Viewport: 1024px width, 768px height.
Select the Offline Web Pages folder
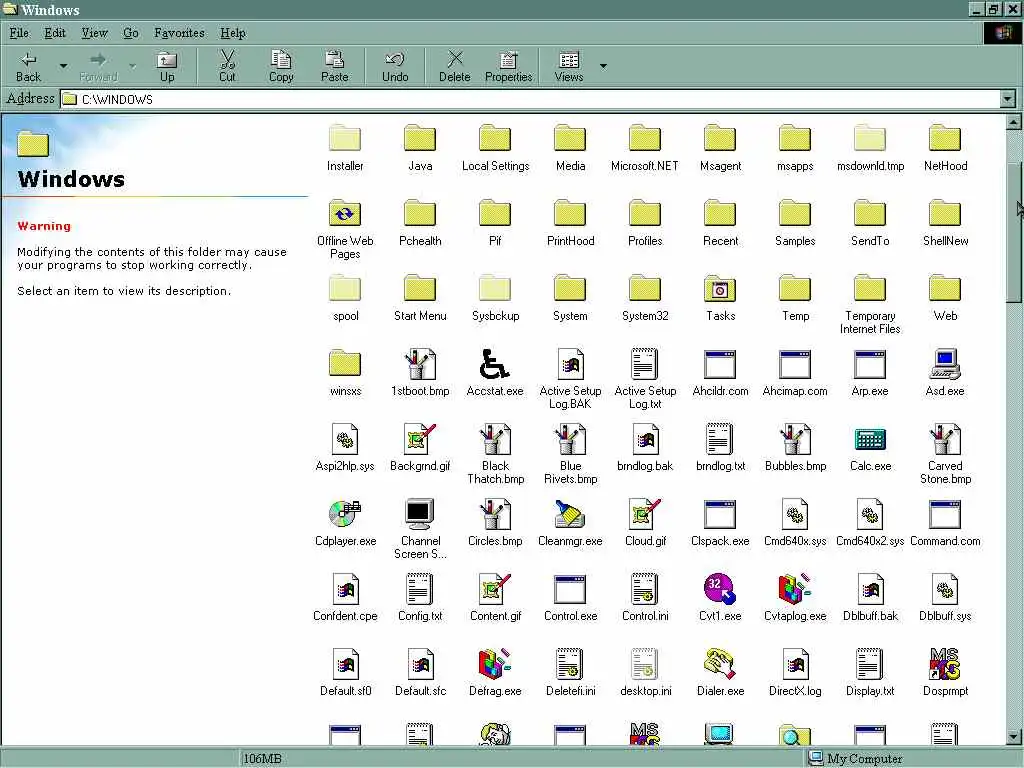[x=345, y=214]
